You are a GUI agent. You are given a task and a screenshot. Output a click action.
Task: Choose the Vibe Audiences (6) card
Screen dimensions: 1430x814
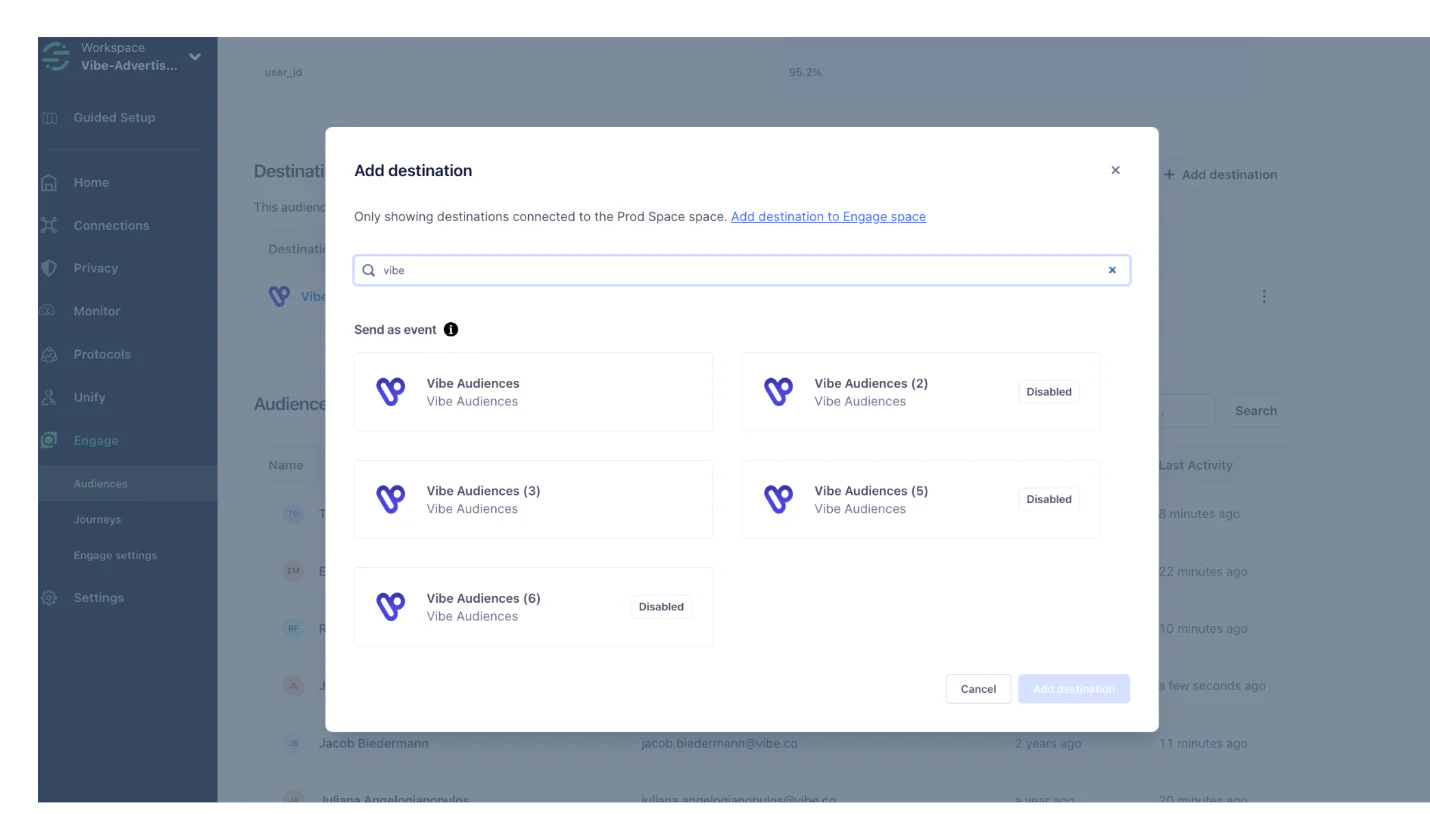pyautogui.click(x=533, y=607)
